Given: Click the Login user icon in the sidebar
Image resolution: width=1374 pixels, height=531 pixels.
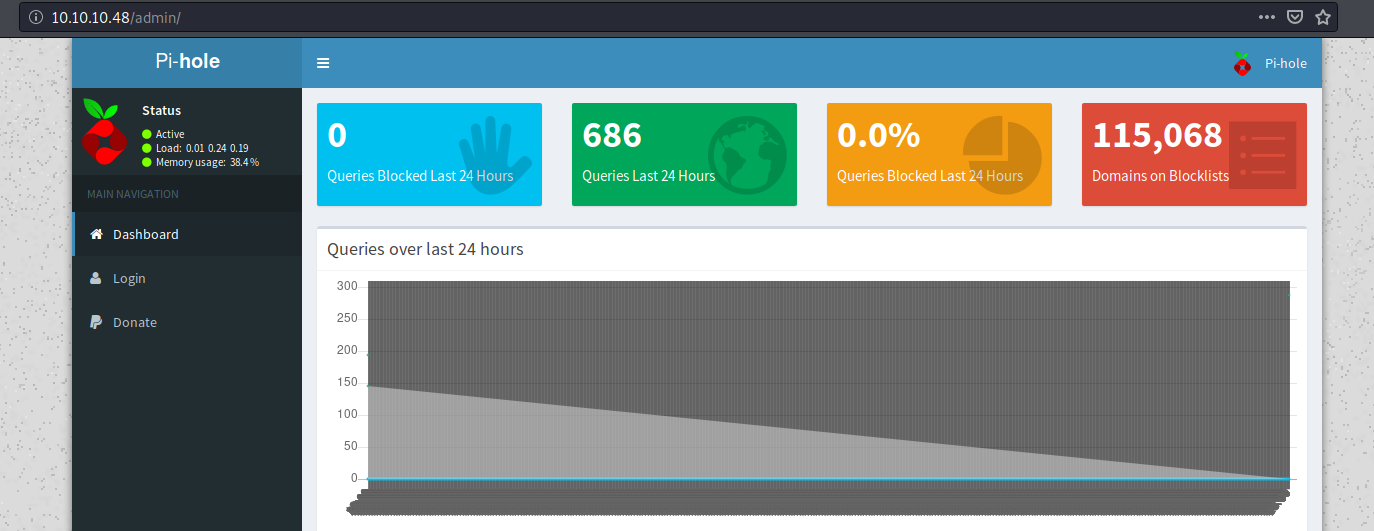Looking at the screenshot, I should [x=96, y=278].
